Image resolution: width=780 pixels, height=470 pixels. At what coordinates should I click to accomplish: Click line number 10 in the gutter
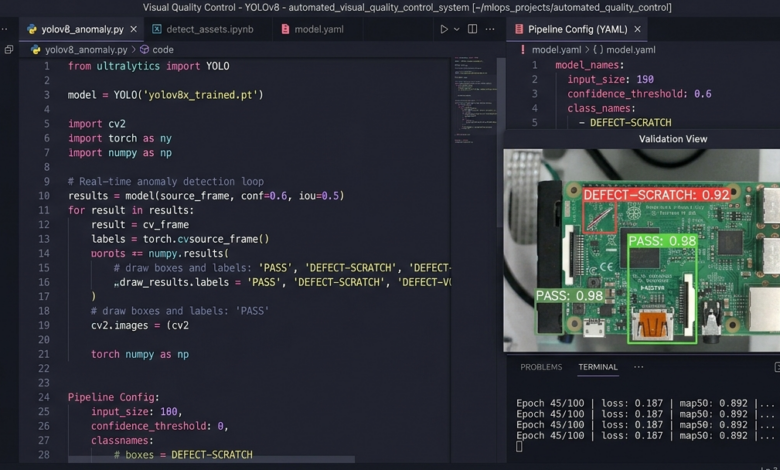tap(44, 196)
